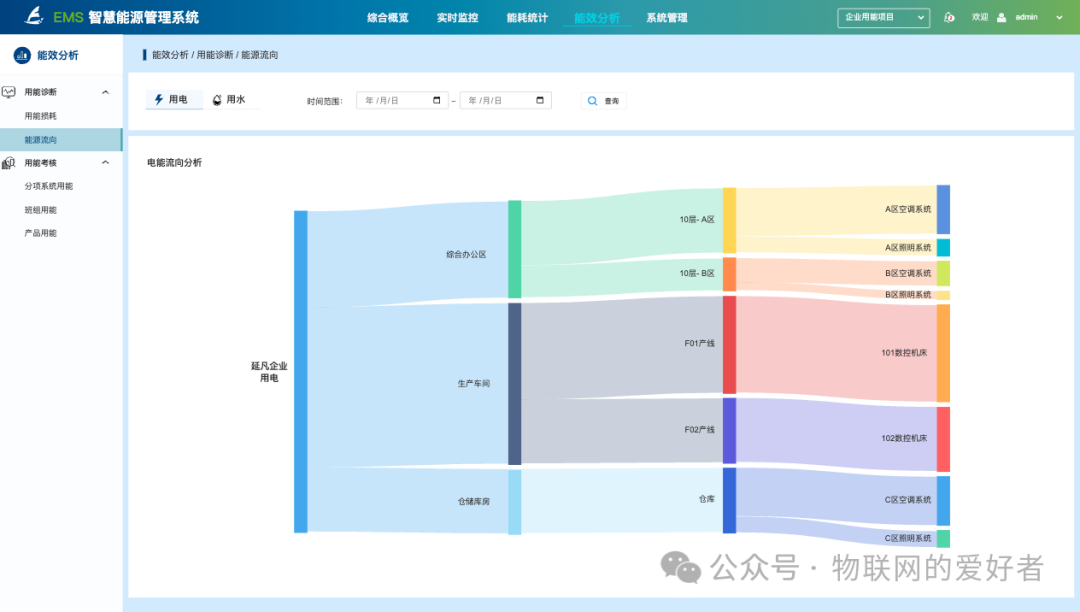Click the 查询 query button
The width and height of the screenshot is (1080, 612).
[603, 100]
